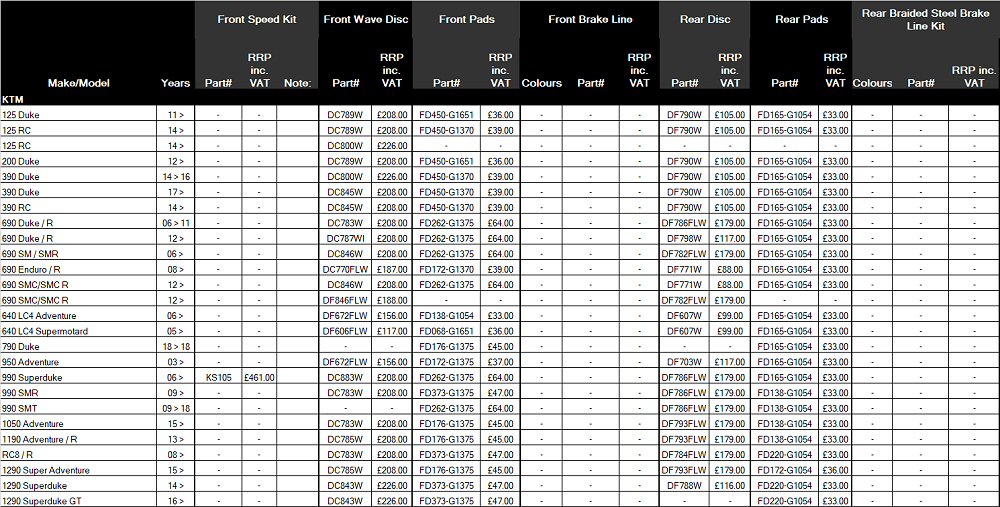Select the £188.00 price cell
Screen dimensions: 1000x507
pos(392,300)
